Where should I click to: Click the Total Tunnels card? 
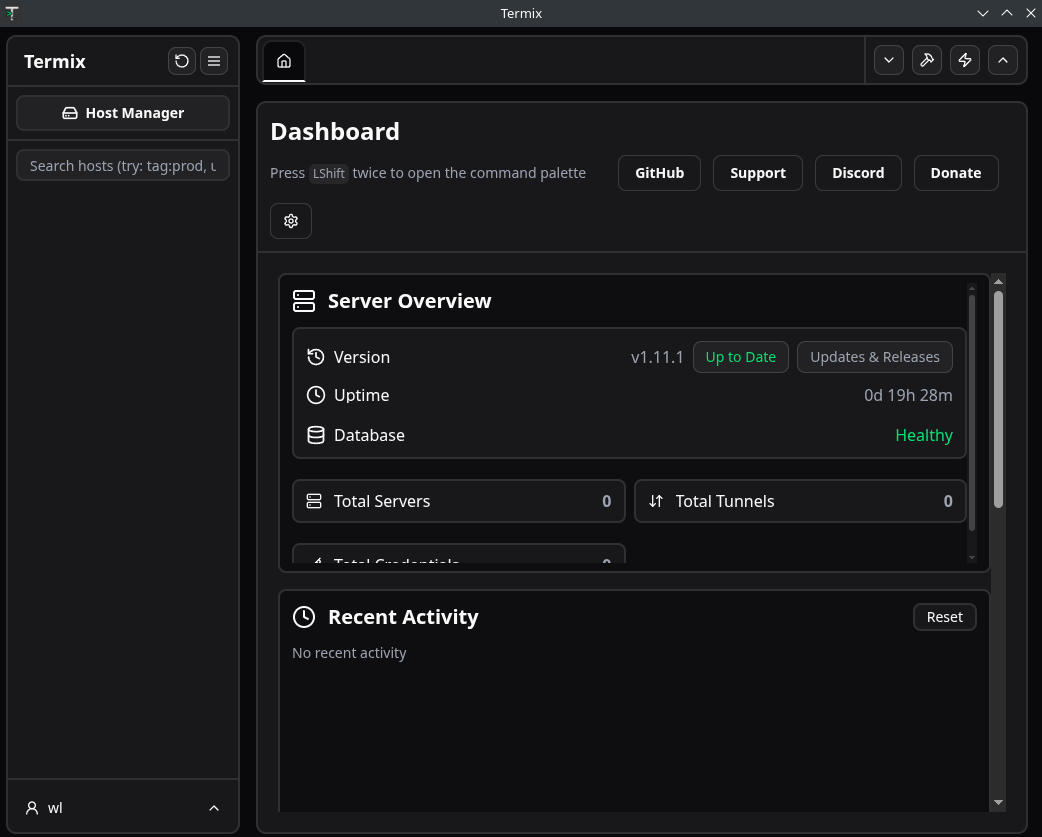point(800,501)
